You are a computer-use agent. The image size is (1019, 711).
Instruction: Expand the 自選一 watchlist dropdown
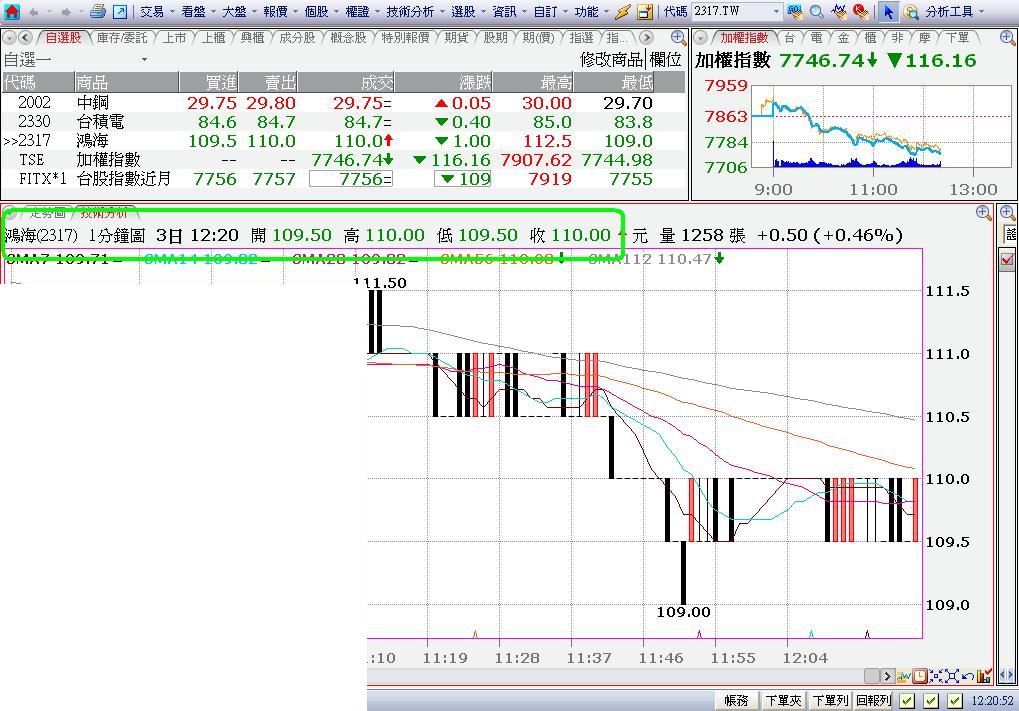144,60
